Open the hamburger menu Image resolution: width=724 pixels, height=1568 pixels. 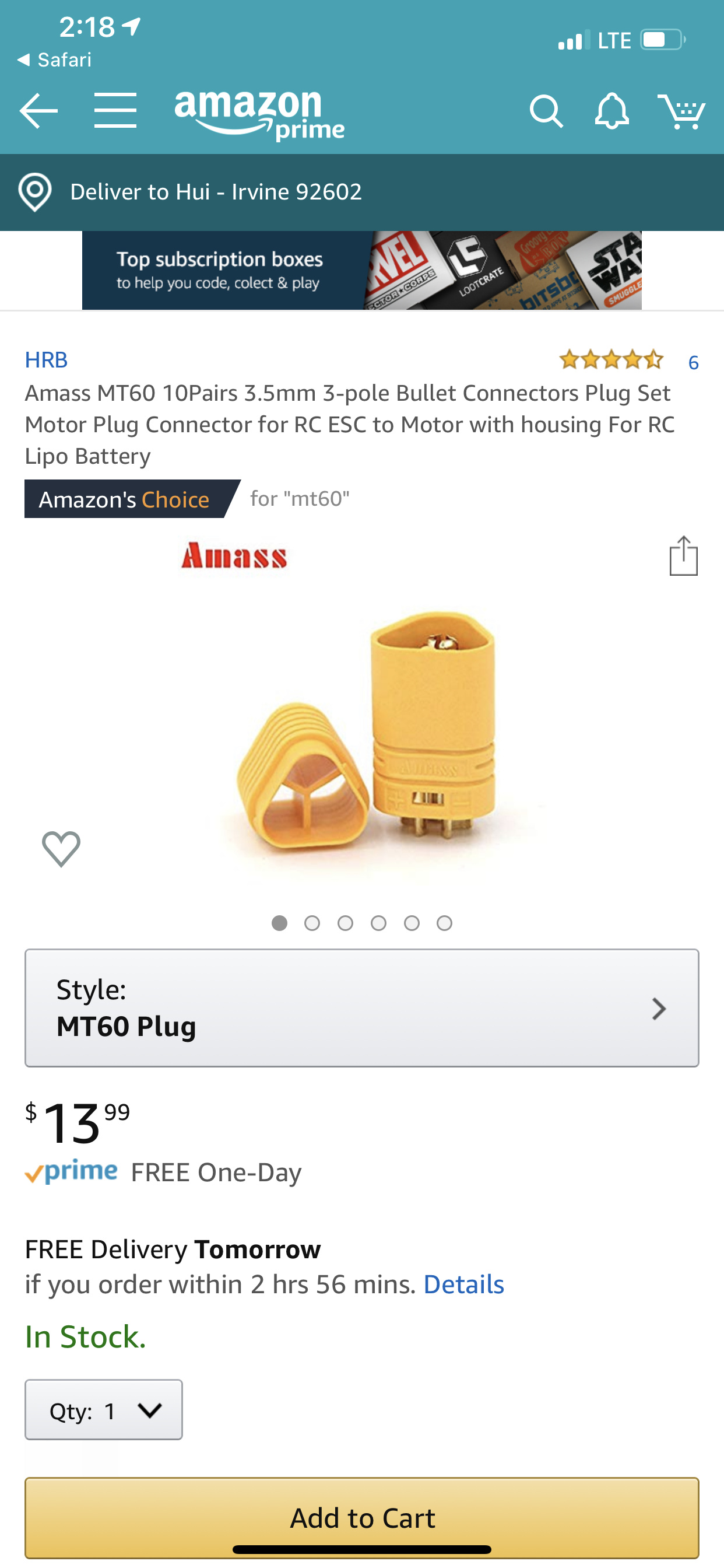click(115, 111)
